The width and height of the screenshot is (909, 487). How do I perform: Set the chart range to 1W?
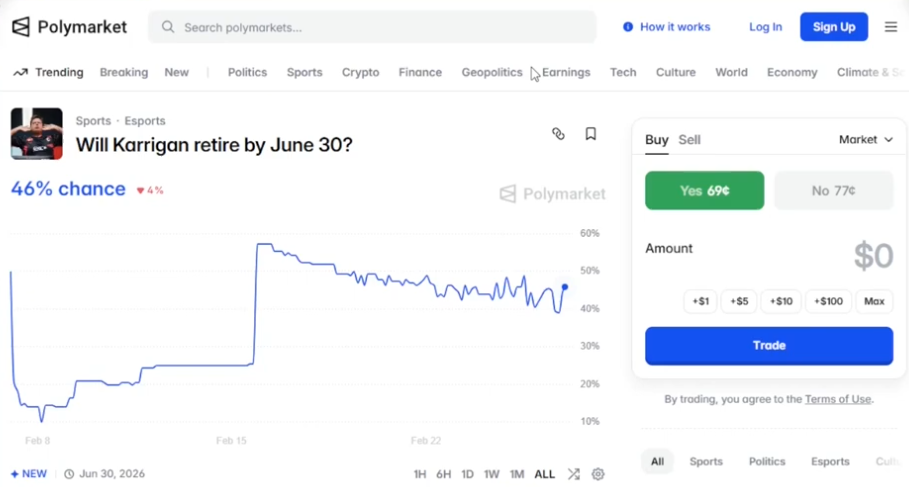point(492,474)
